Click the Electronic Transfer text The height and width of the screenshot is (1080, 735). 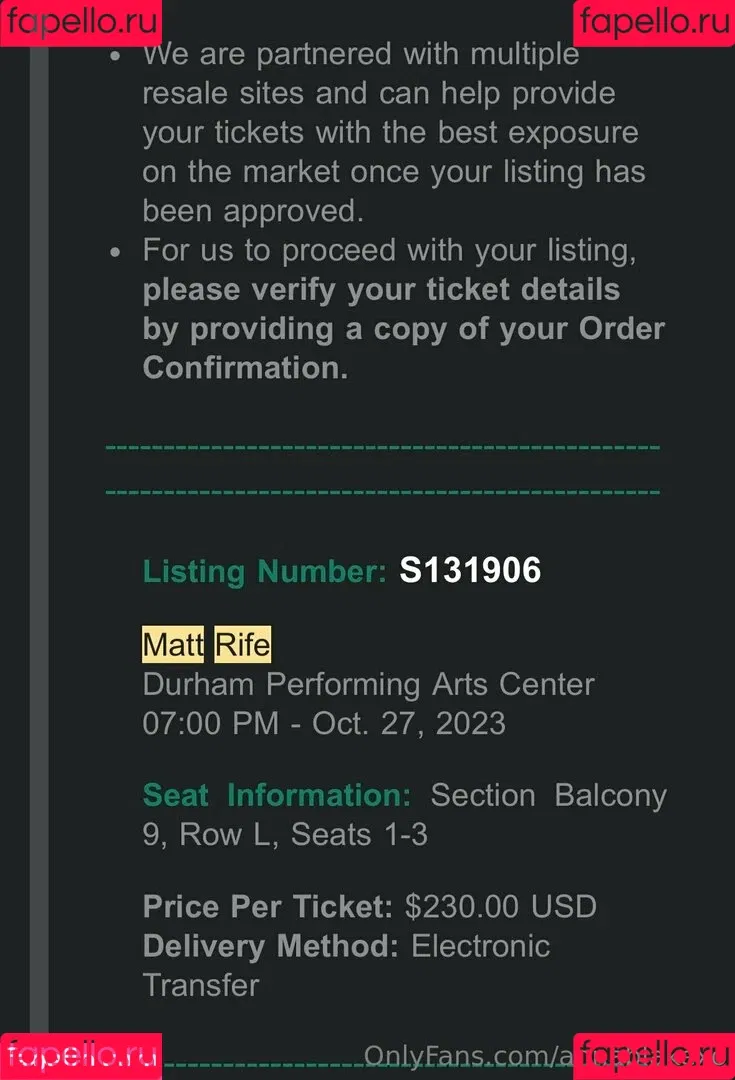tap(346, 966)
